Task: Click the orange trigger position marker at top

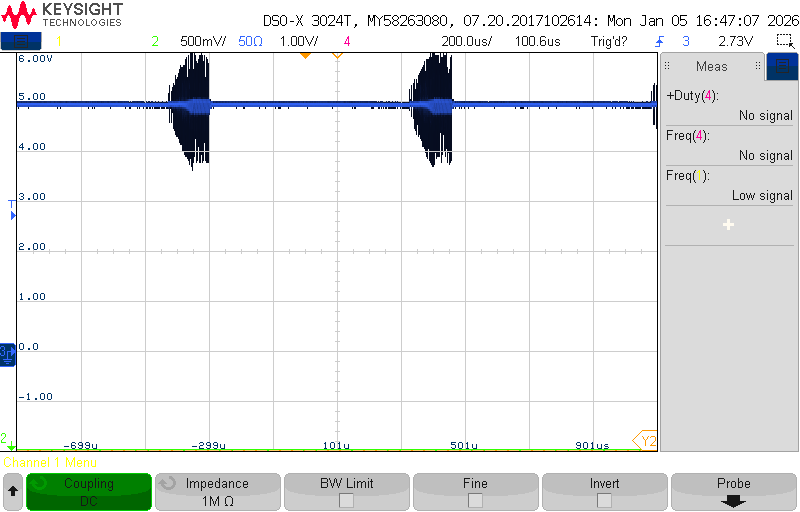Action: click(305, 56)
